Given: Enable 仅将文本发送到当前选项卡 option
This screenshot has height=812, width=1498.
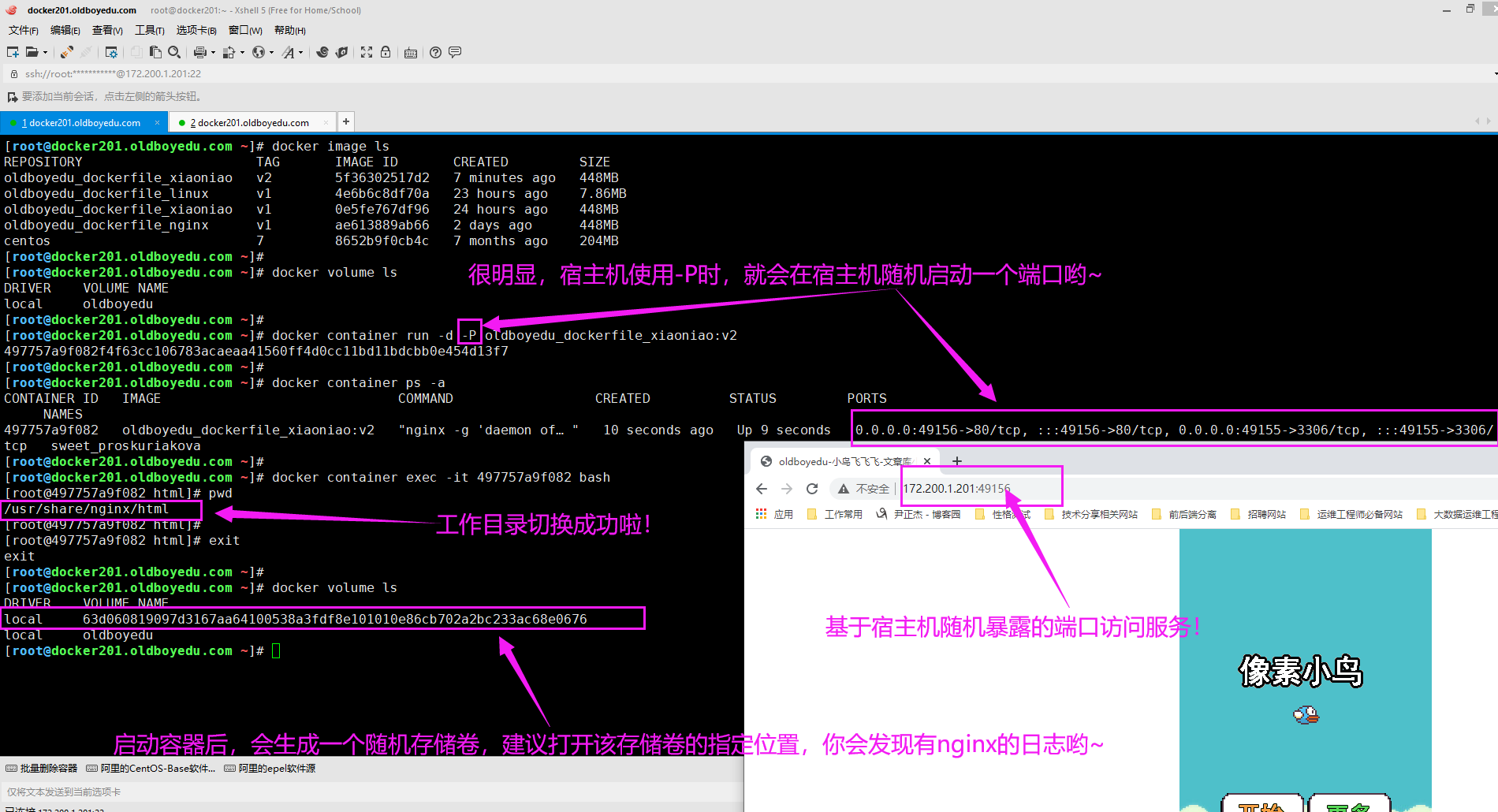Looking at the screenshot, I should [63, 792].
